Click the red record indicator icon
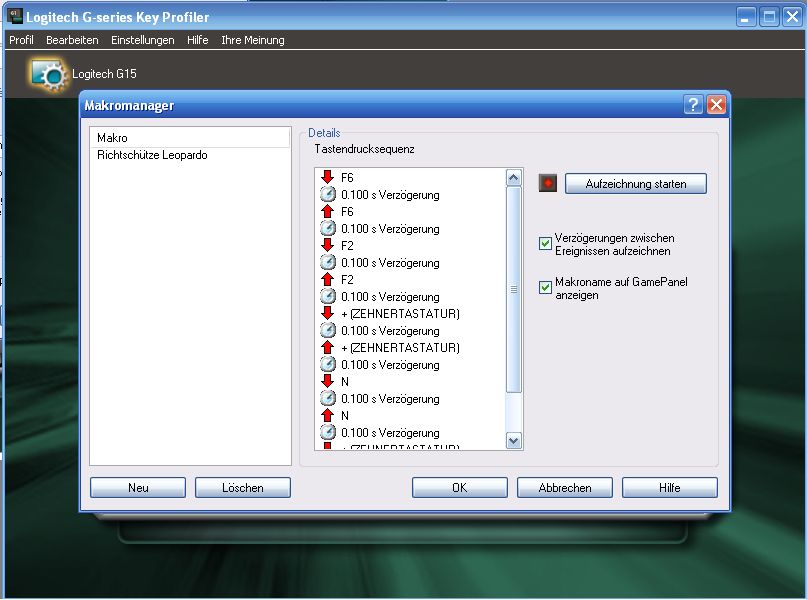Viewport: 807px width, 600px height. 547,184
